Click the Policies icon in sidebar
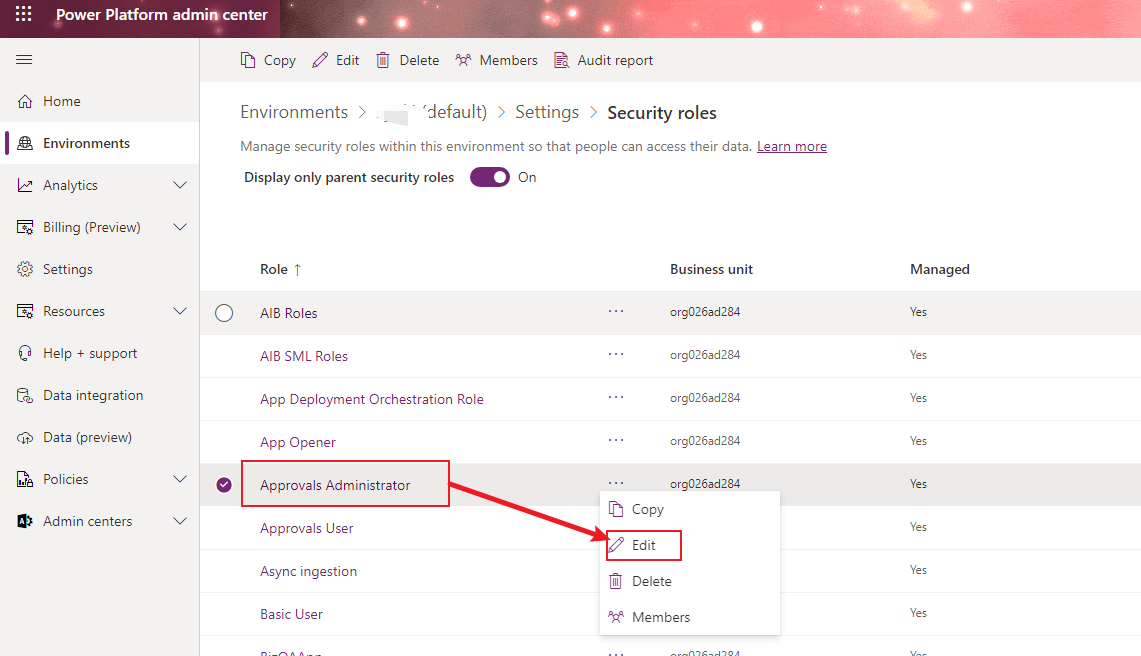Screen dimensions: 1141x656 (25, 479)
